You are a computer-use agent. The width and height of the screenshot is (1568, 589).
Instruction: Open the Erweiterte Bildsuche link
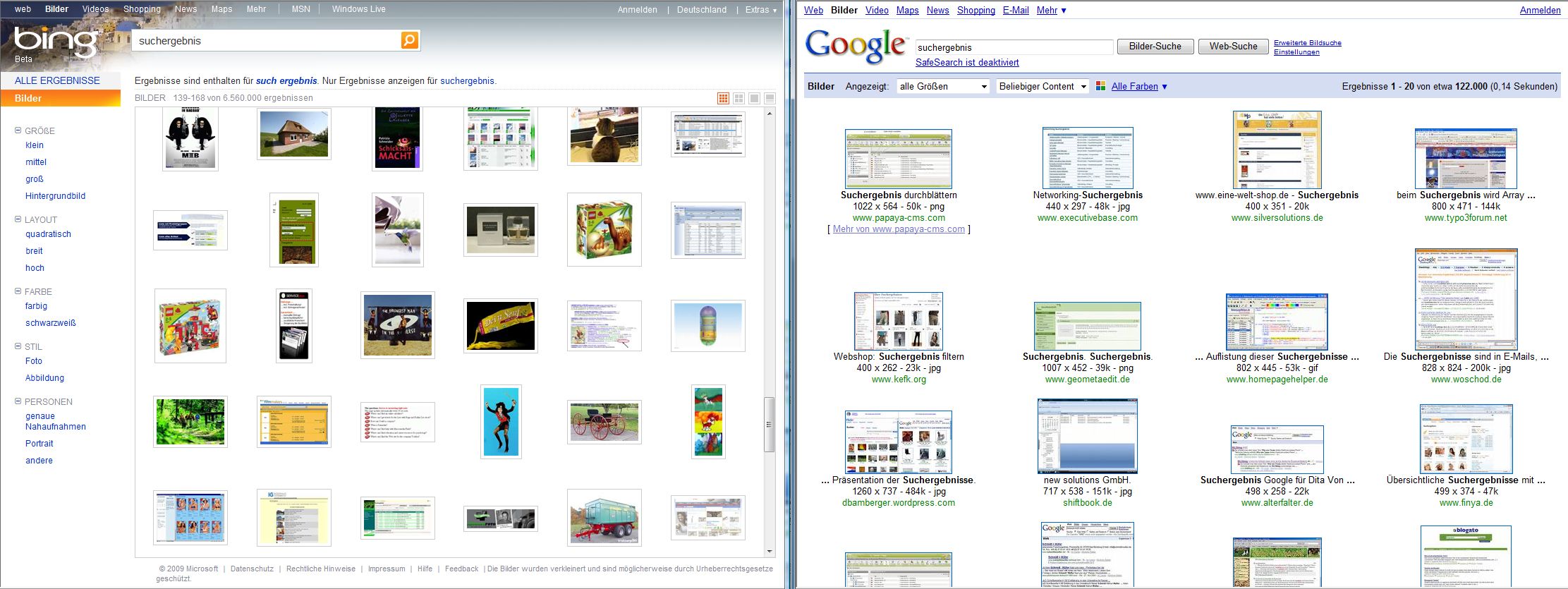(1307, 43)
